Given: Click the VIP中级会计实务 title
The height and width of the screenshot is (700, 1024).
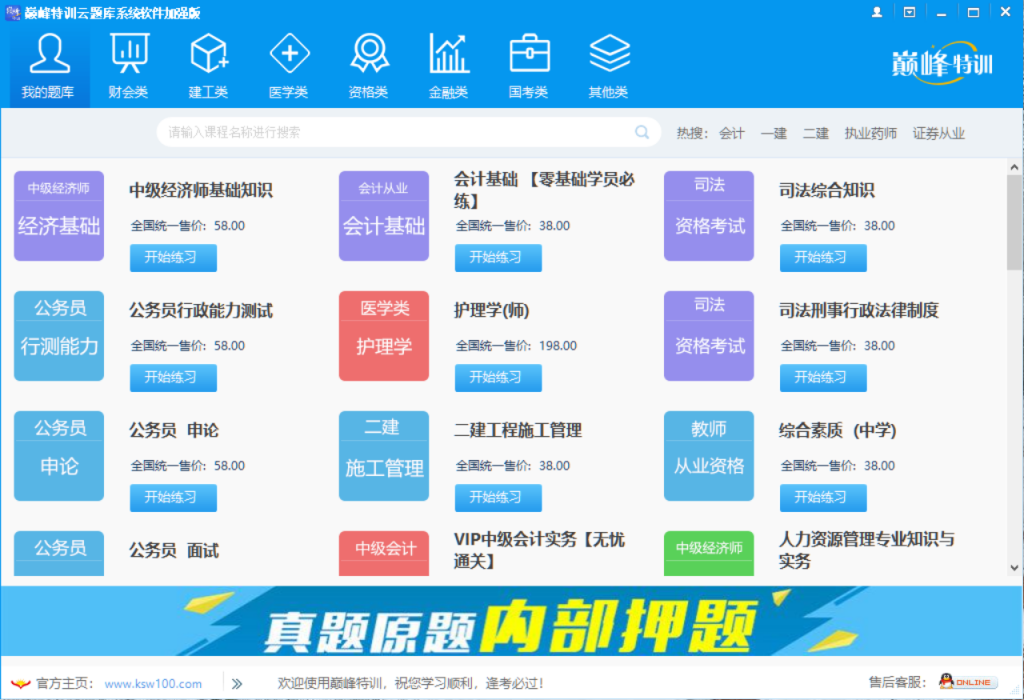Looking at the screenshot, I should 539,550.
